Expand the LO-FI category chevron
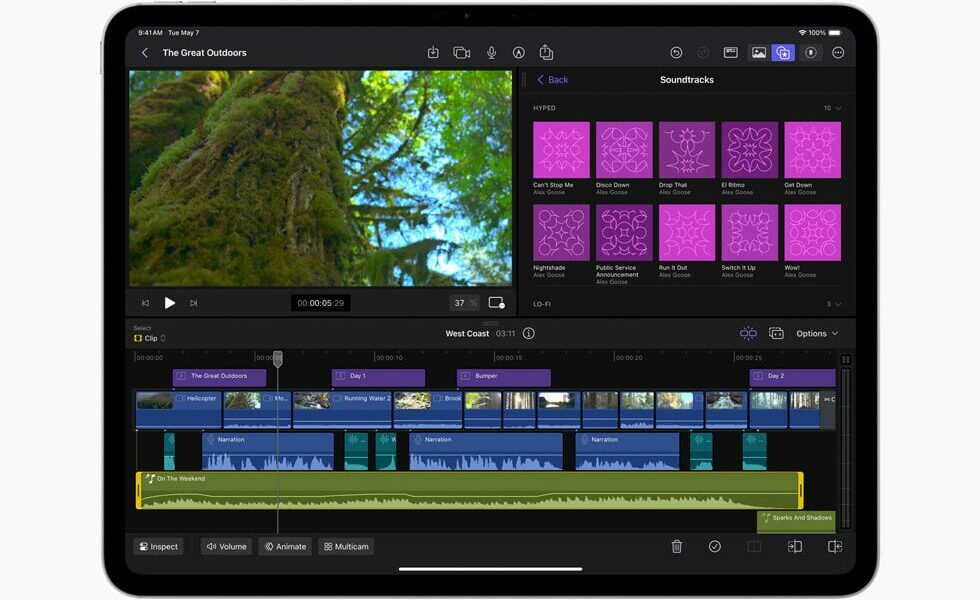 (838, 304)
